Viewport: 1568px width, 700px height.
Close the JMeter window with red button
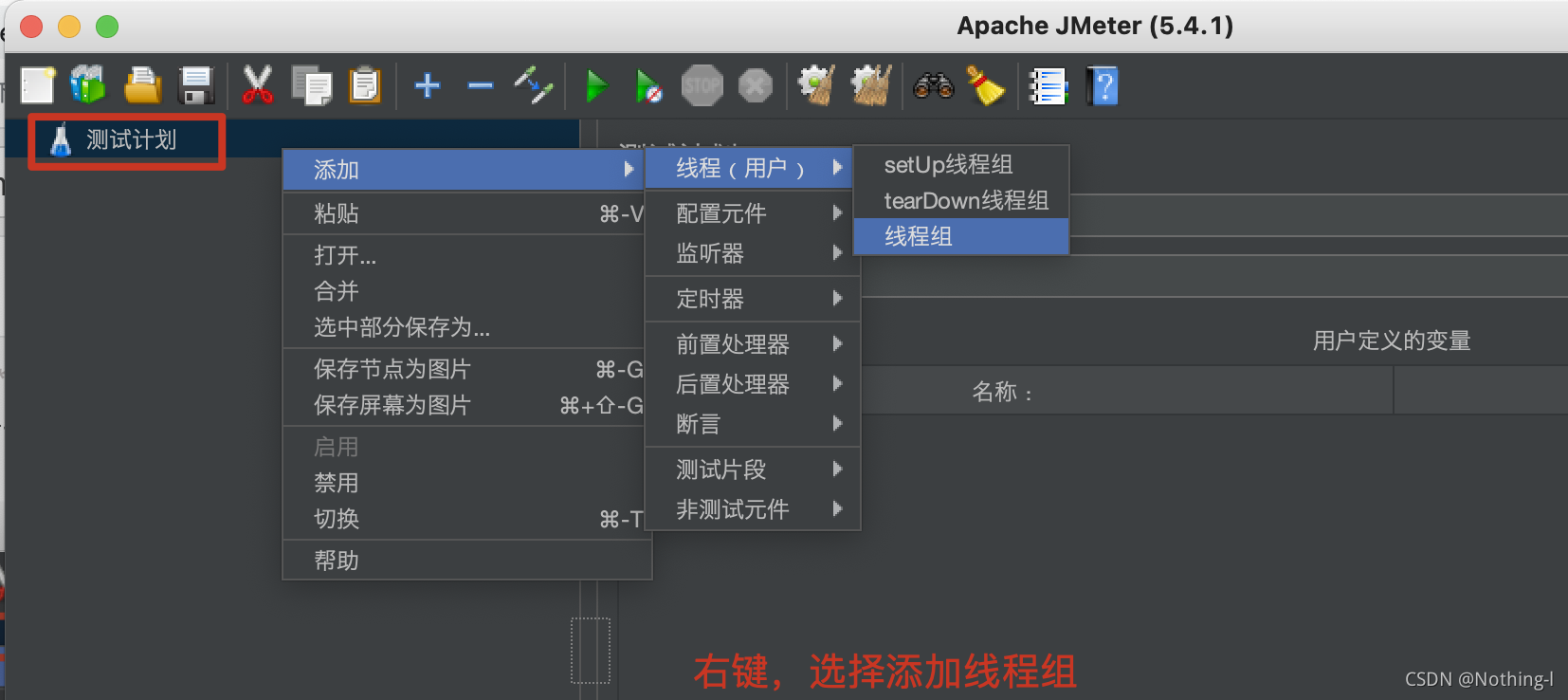31,27
